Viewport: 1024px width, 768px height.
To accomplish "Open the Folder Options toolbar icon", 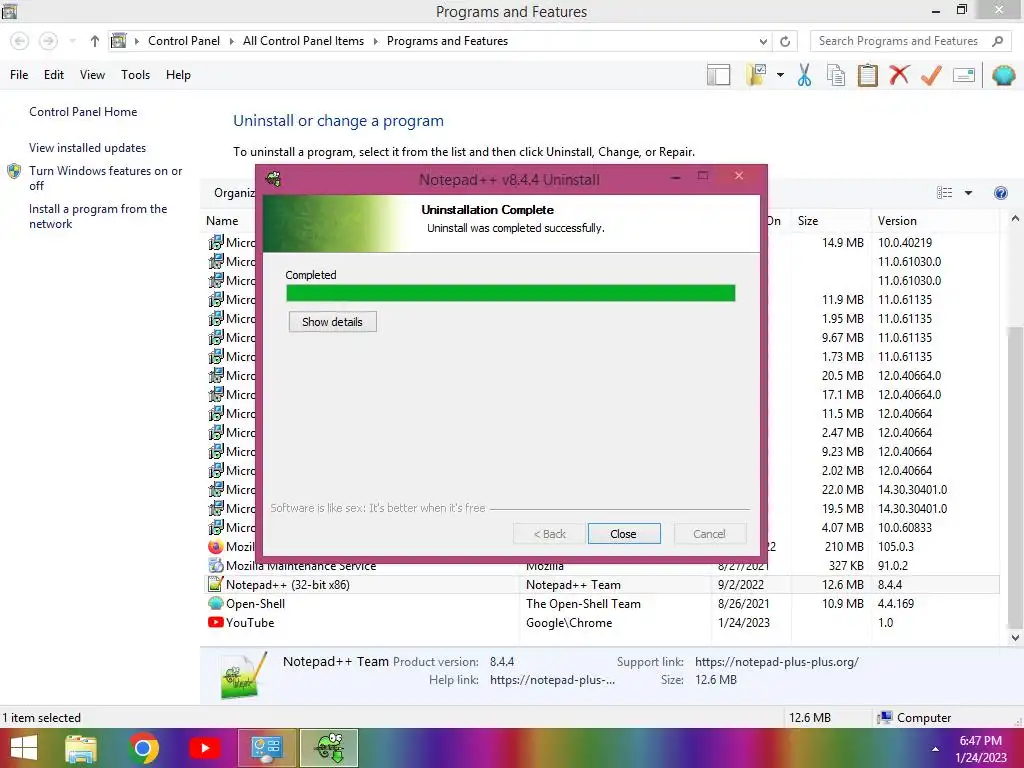I will pyautogui.click(x=757, y=75).
